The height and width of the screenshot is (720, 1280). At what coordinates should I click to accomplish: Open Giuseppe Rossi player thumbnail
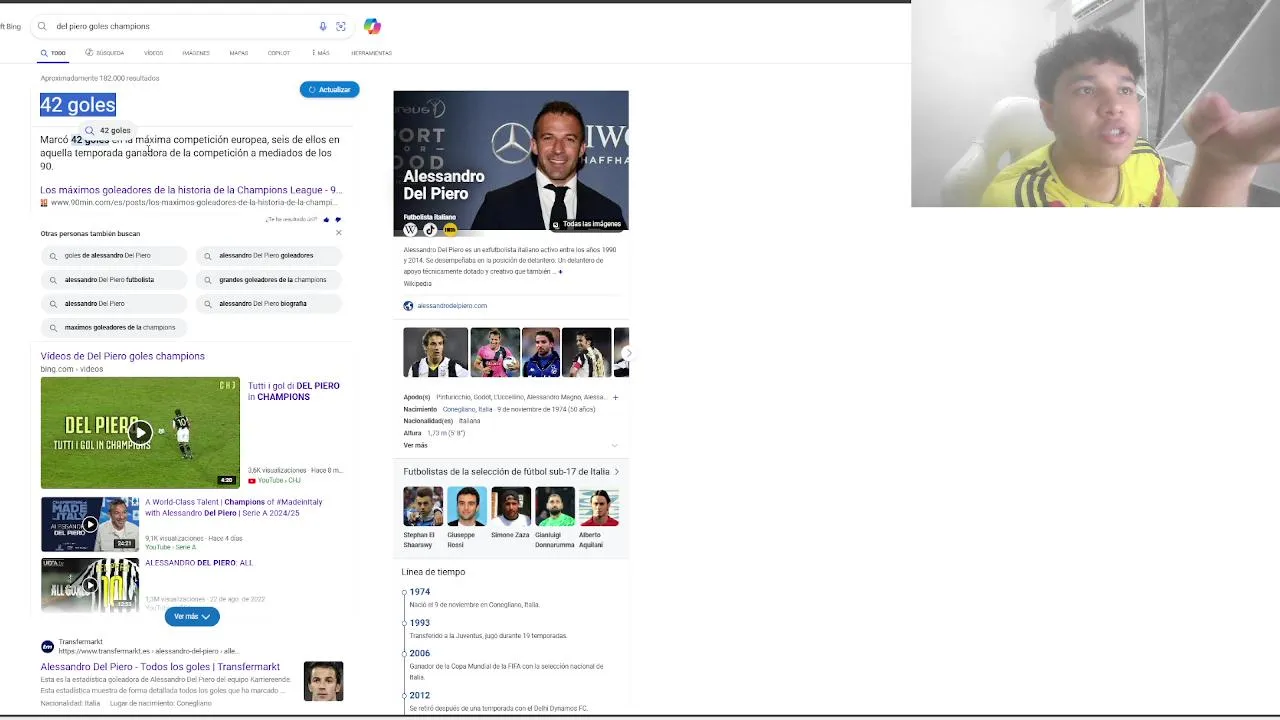[x=466, y=507]
